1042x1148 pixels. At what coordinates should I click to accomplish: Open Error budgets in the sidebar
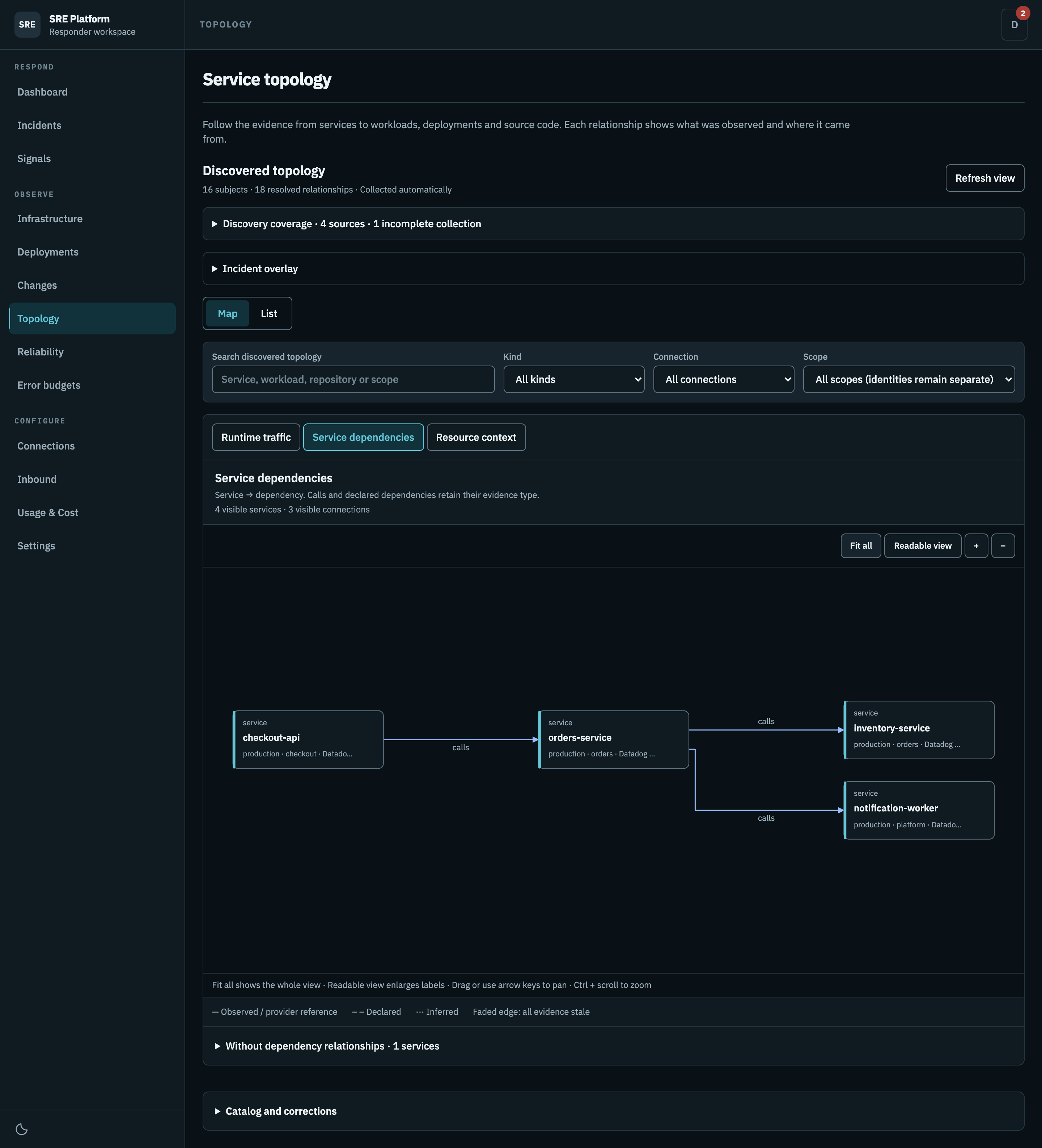coord(92,385)
